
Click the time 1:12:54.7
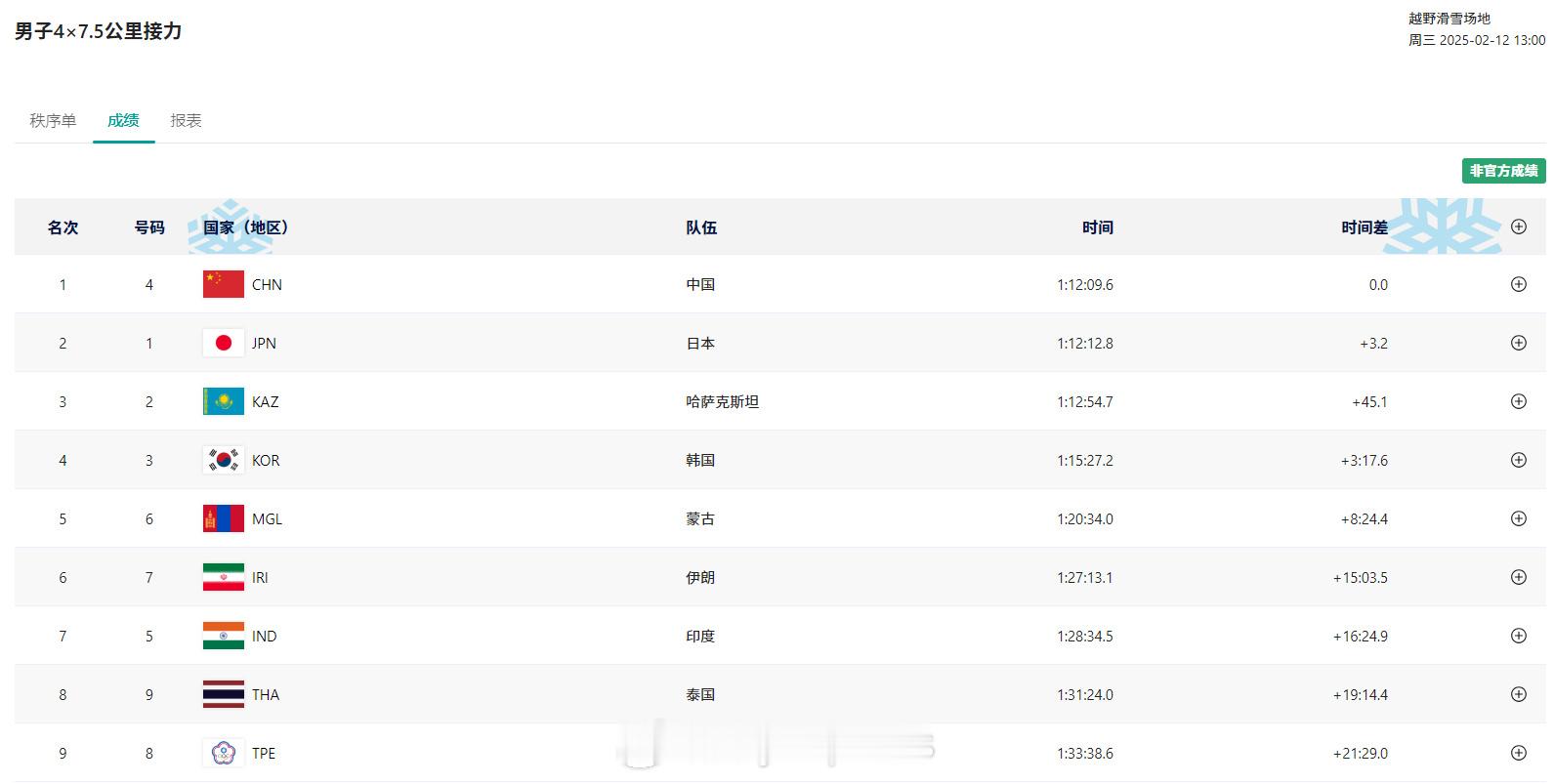1084,402
